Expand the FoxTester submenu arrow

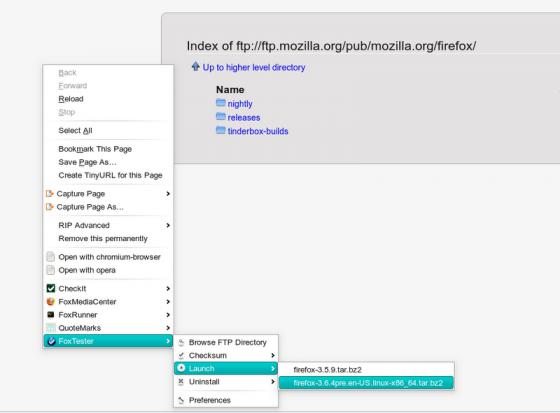(168, 341)
